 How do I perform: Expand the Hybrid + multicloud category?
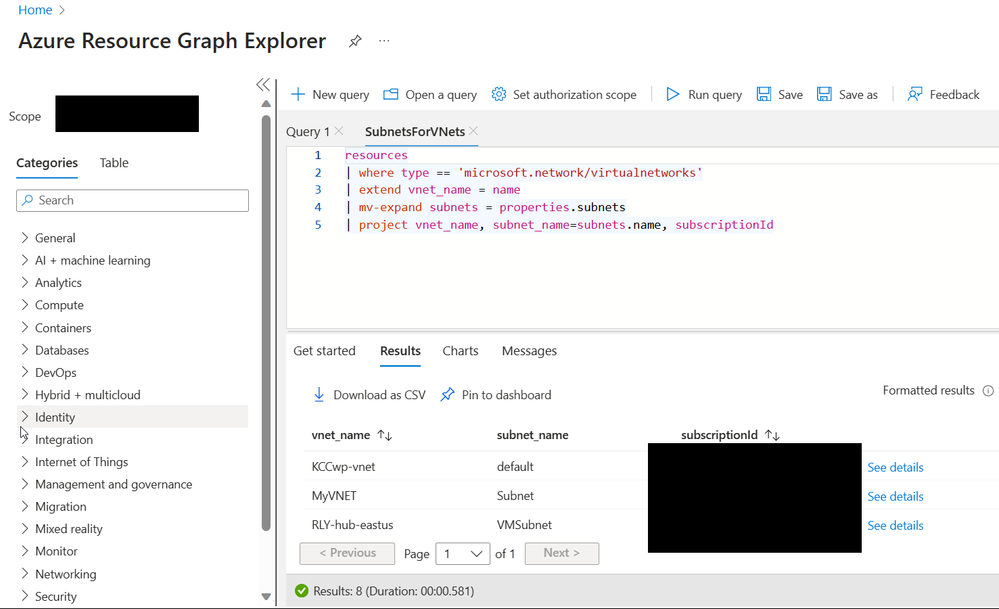click(24, 394)
